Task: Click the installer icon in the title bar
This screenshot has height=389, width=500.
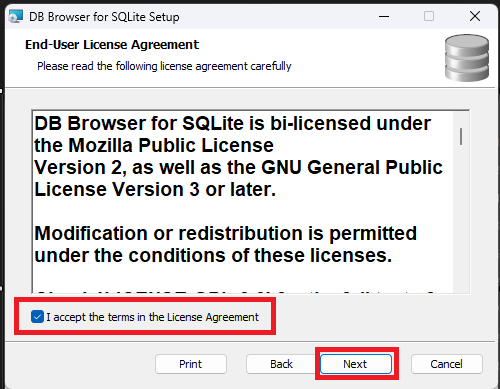Action: [x=16, y=16]
